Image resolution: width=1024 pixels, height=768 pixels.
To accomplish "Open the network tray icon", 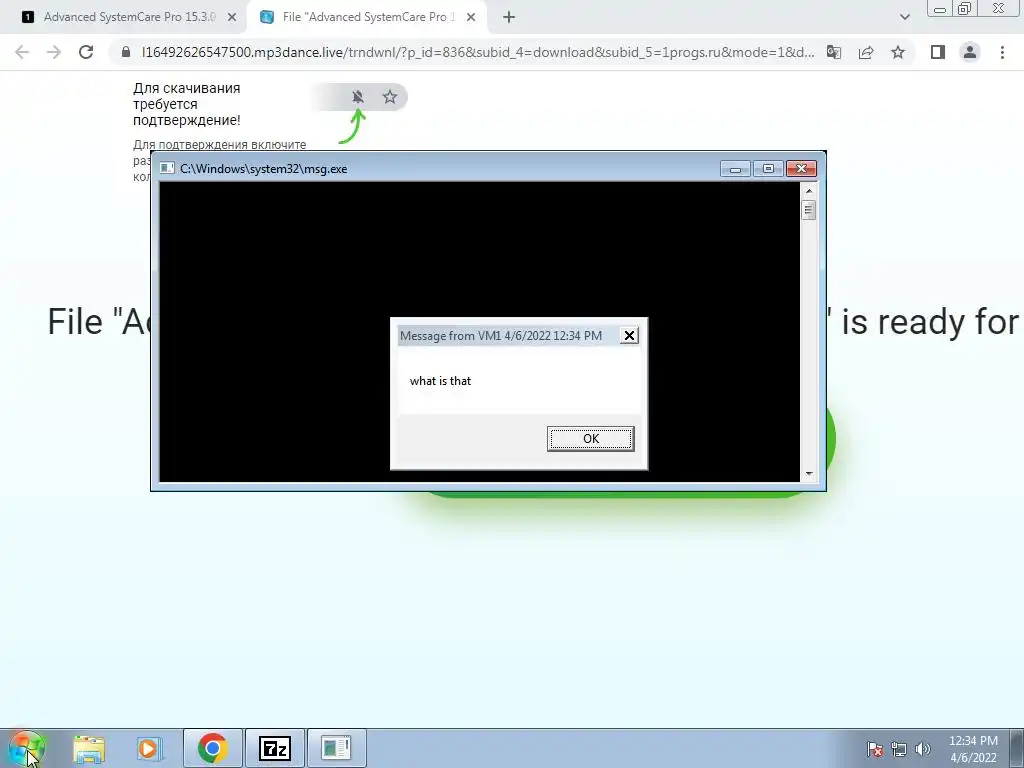I will (899, 749).
